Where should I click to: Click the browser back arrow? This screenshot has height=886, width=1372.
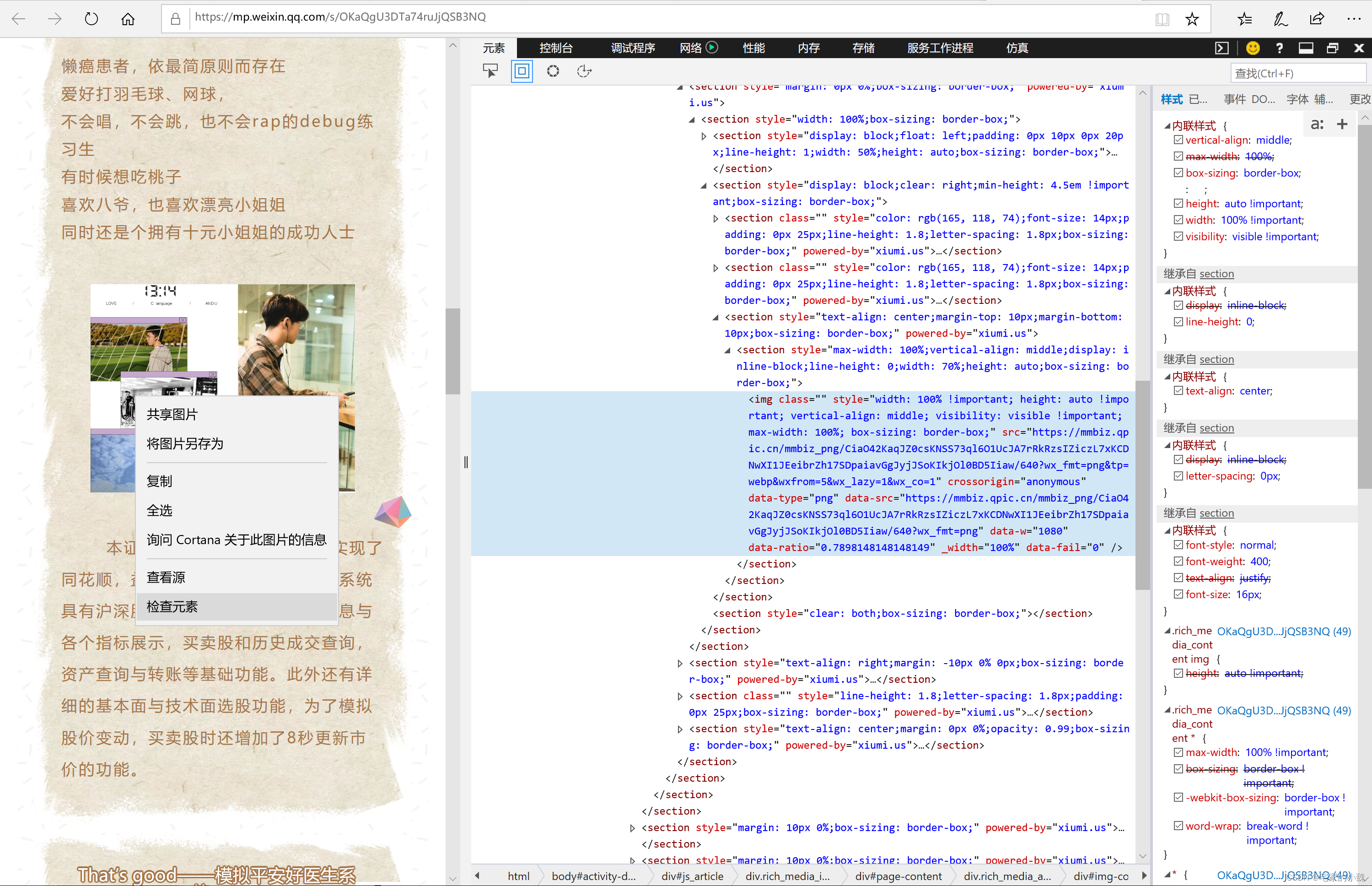coord(18,19)
